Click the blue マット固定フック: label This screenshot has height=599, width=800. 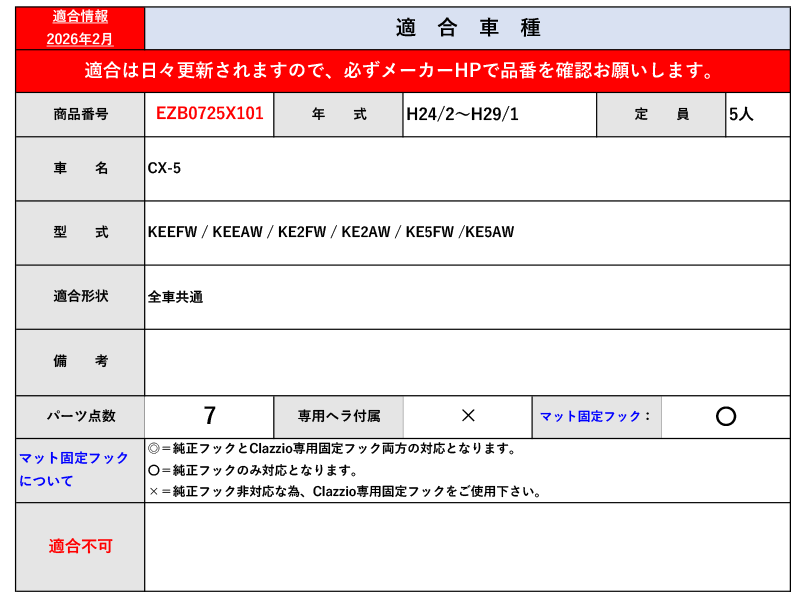point(595,416)
